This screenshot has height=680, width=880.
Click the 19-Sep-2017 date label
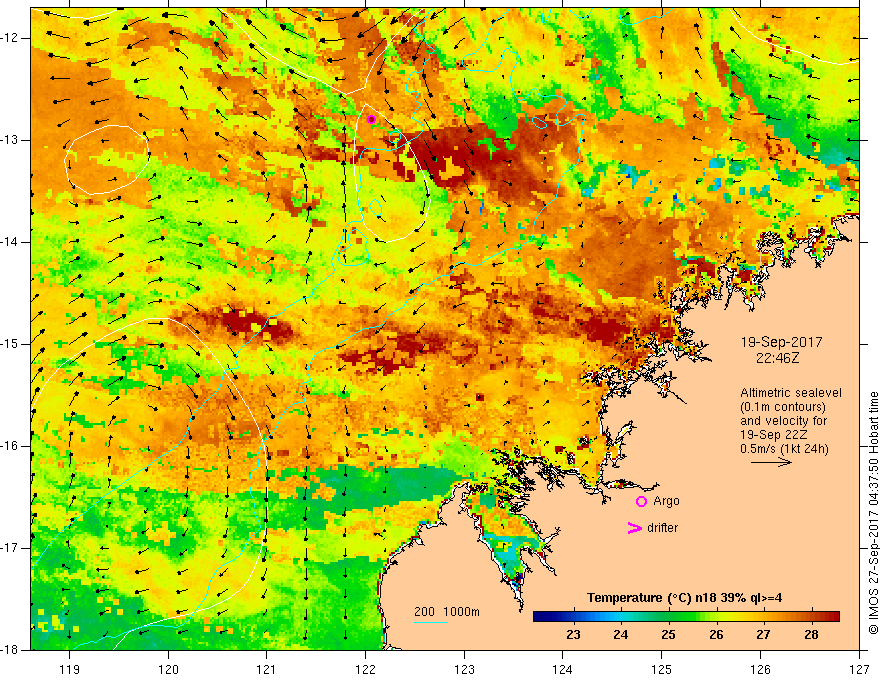781,342
